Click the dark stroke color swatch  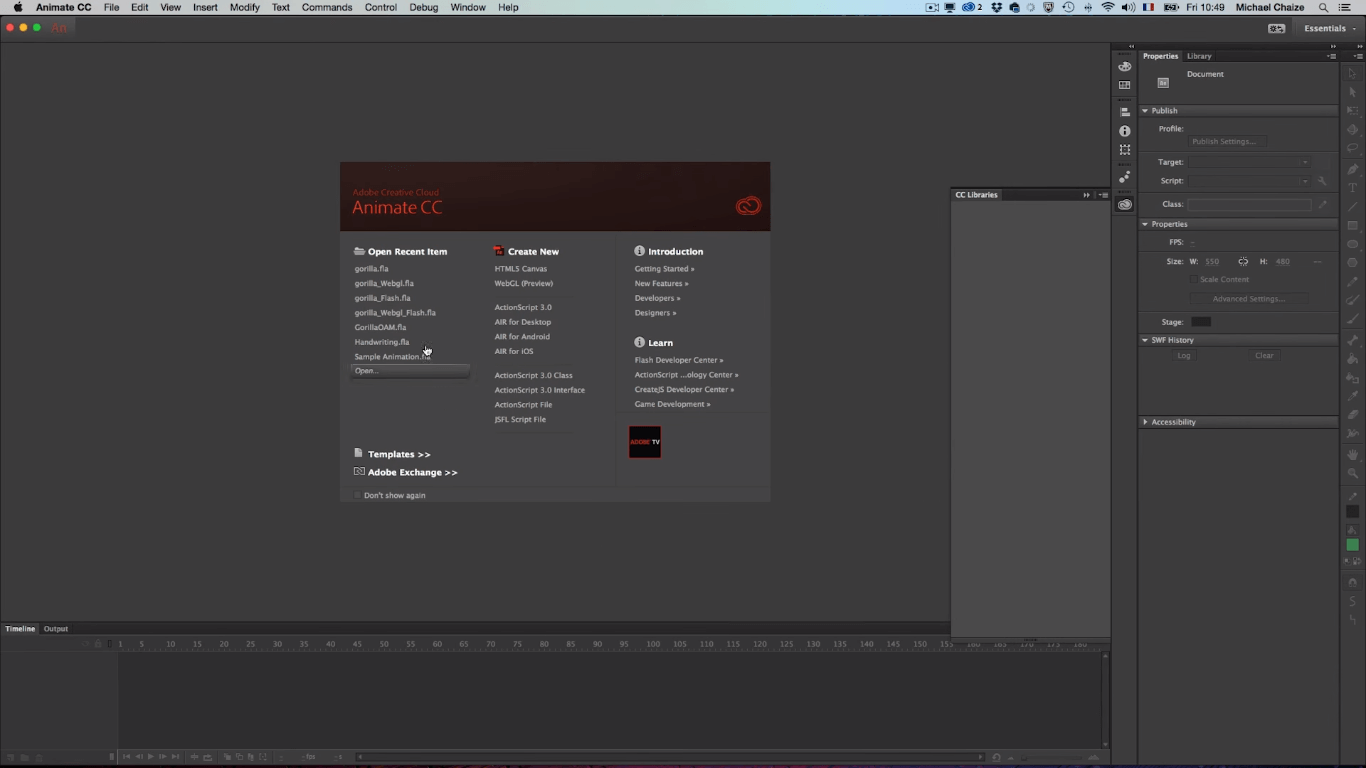(1353, 512)
